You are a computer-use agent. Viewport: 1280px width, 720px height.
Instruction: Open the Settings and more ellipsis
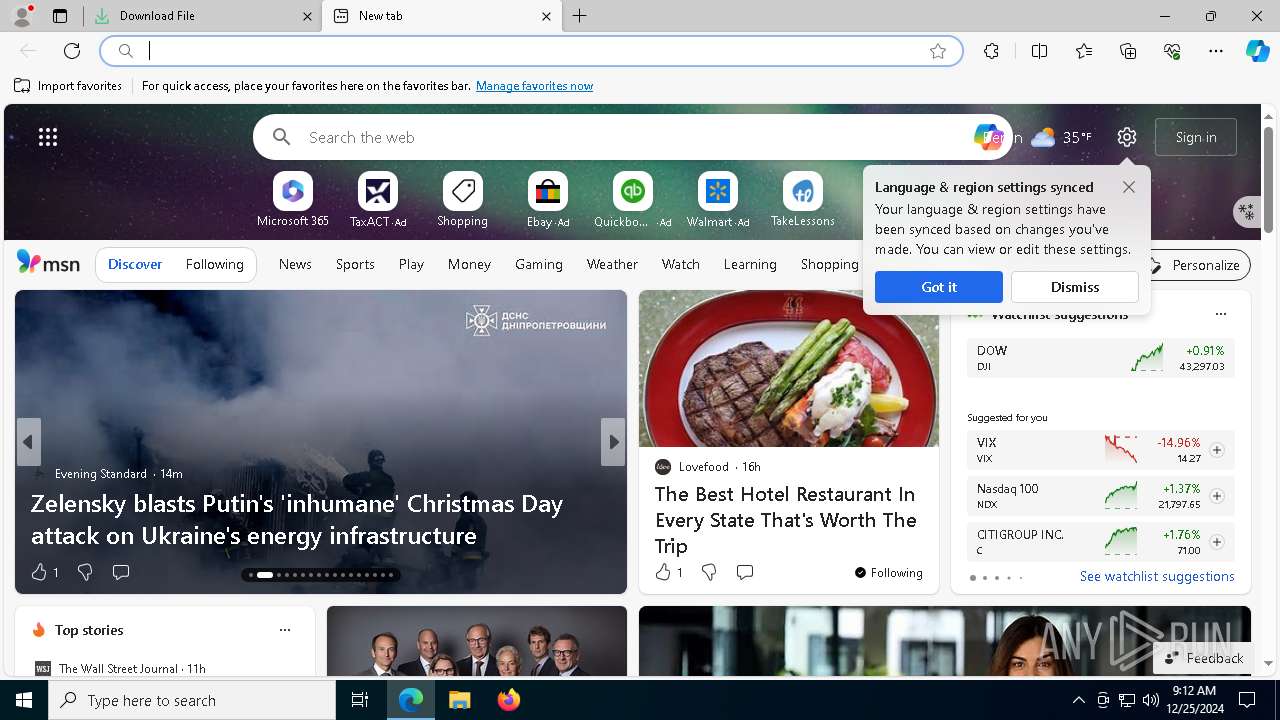point(1216,51)
